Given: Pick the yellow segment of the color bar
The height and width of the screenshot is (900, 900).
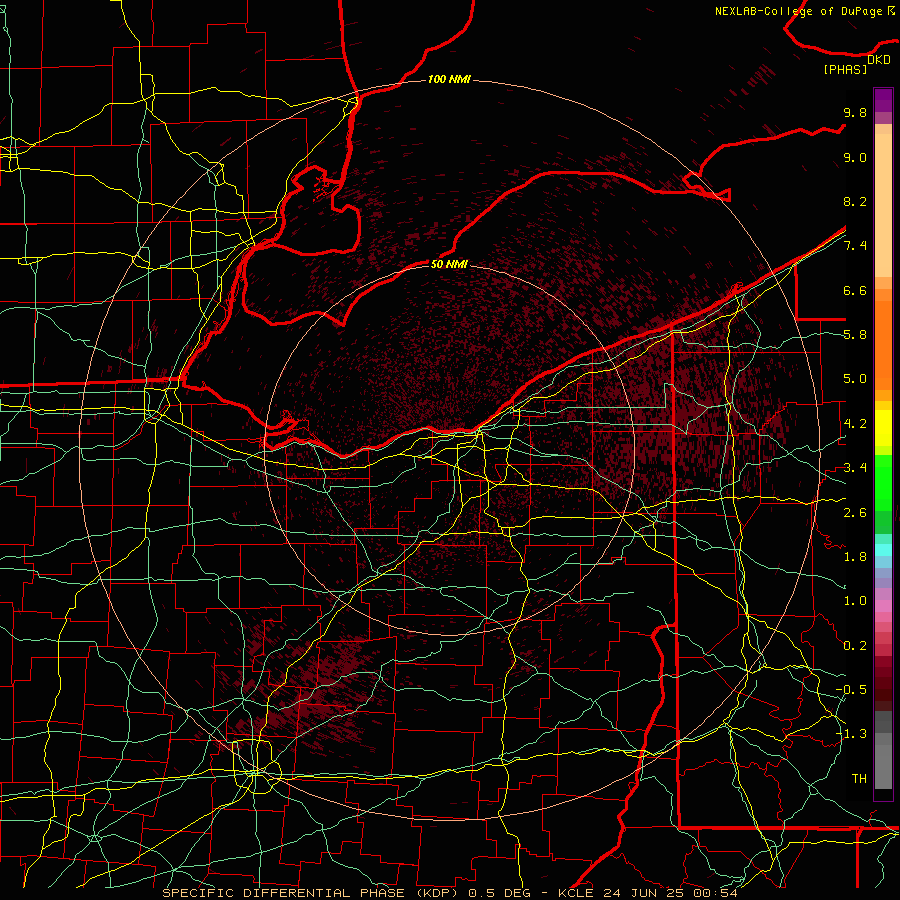Looking at the screenshot, I should pyautogui.click(x=883, y=428).
